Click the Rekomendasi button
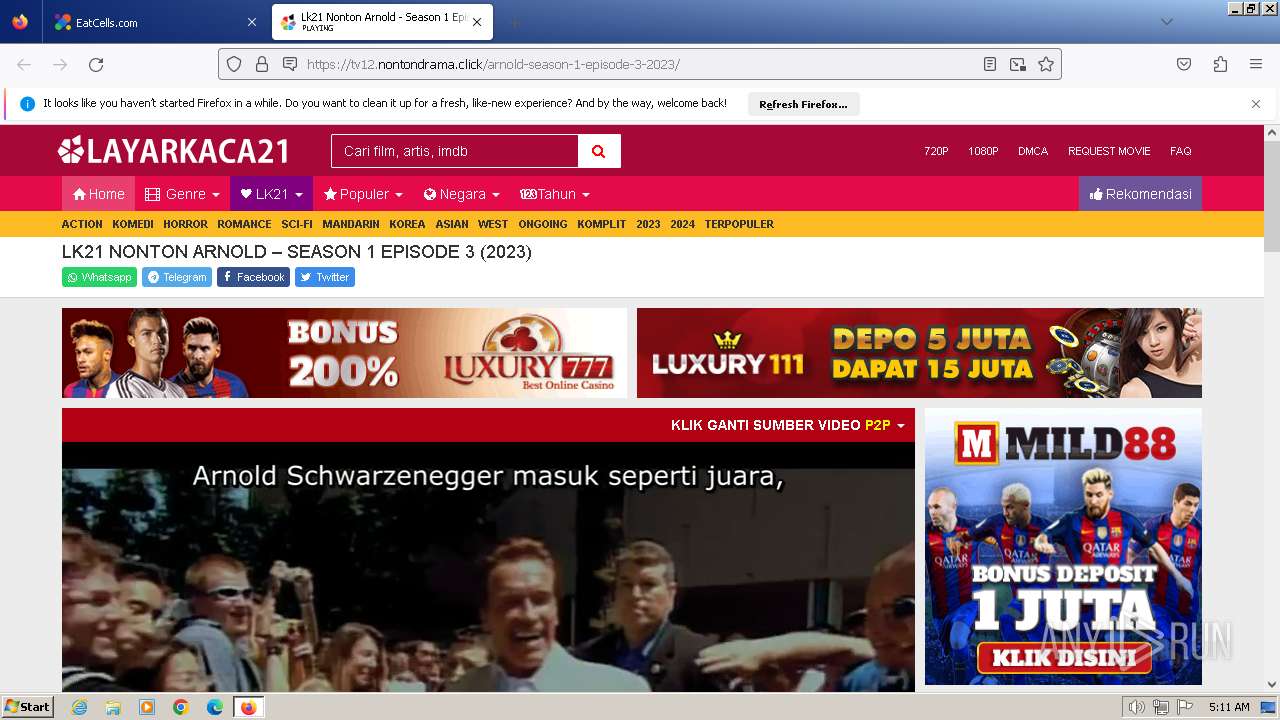 1140,194
